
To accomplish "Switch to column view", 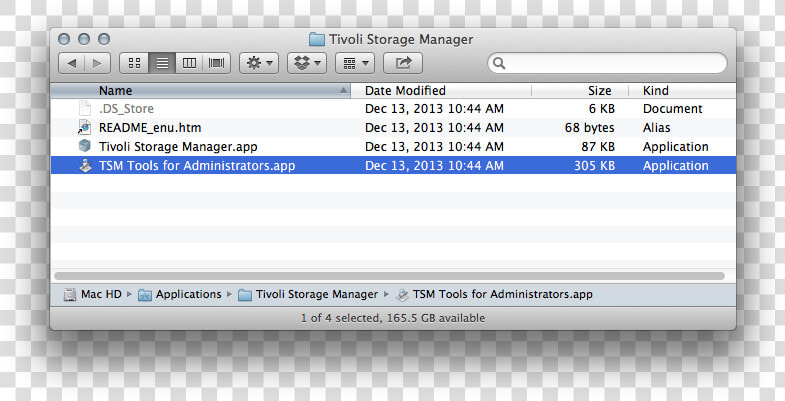I will 189,63.
